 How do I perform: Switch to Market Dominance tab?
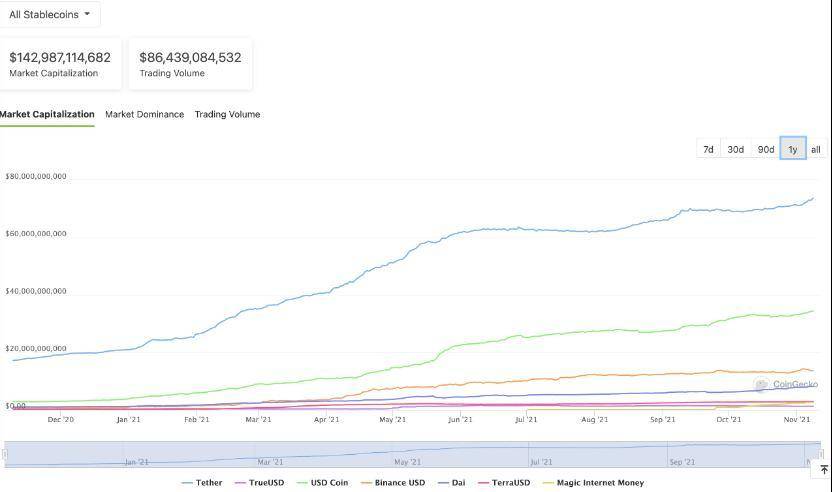tap(144, 114)
